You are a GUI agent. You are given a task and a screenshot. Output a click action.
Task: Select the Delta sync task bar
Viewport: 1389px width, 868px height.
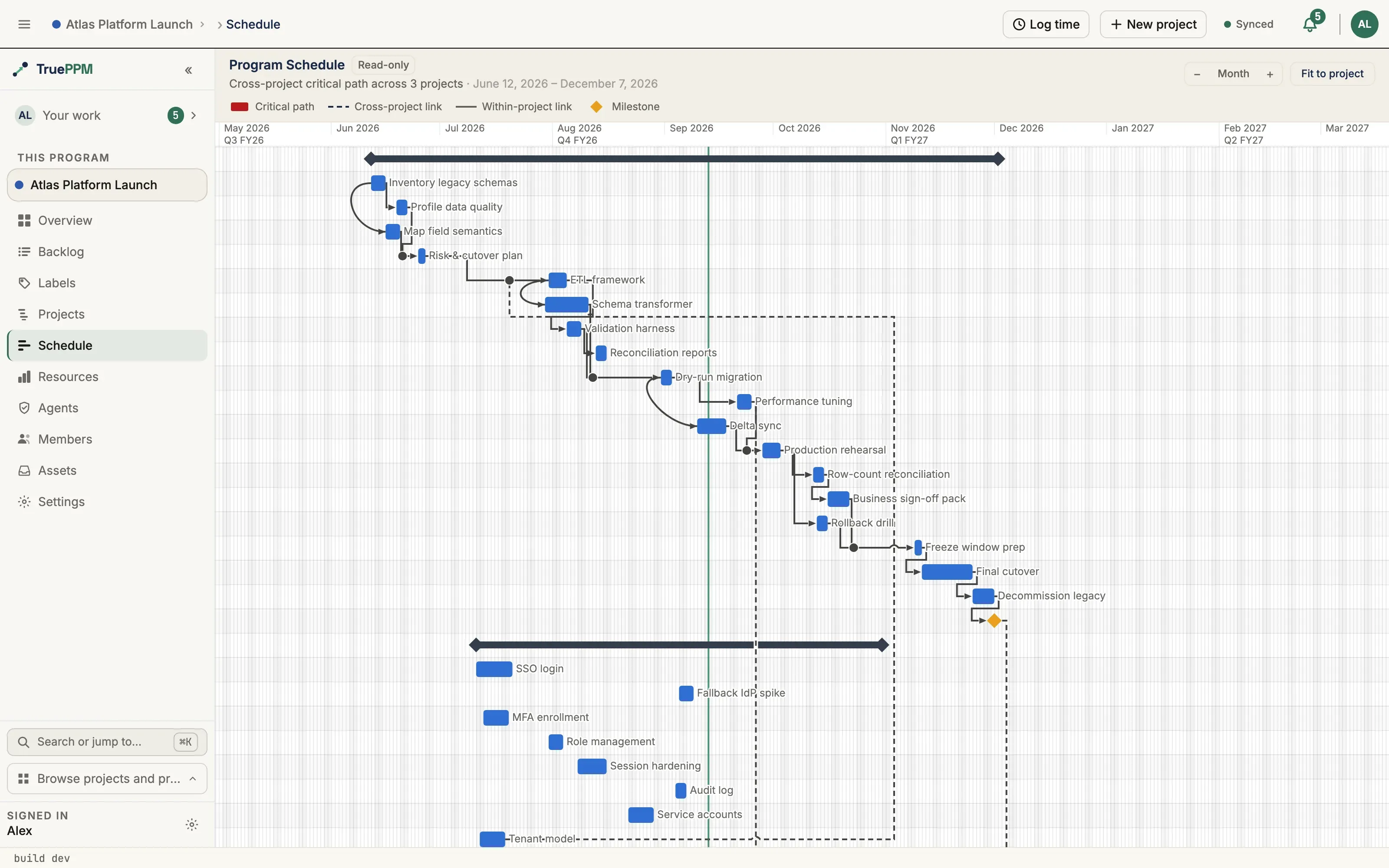point(711,426)
